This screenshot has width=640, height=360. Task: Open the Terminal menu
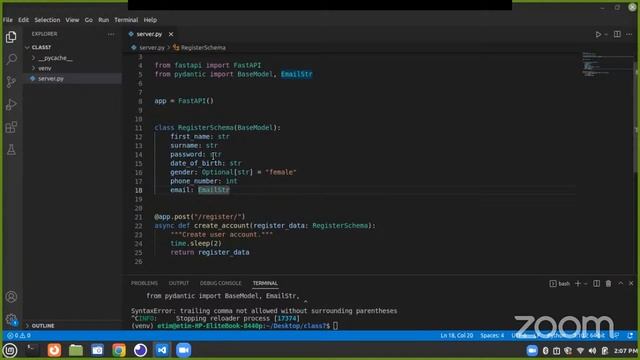[126, 20]
